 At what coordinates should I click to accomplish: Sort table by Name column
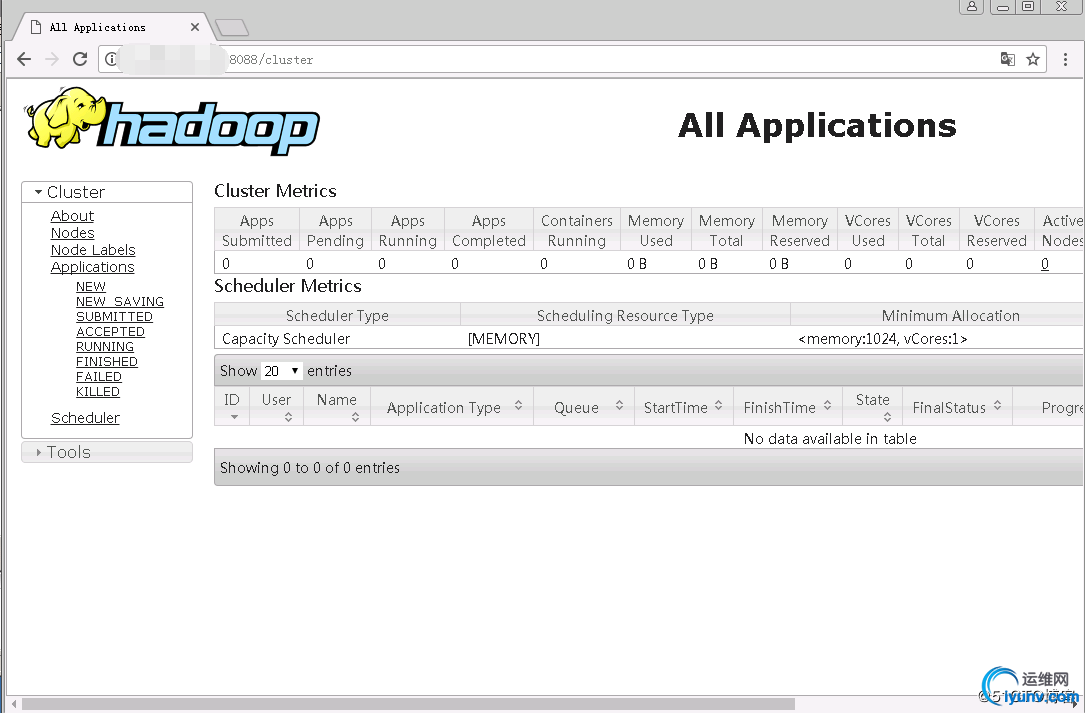[x=337, y=406]
